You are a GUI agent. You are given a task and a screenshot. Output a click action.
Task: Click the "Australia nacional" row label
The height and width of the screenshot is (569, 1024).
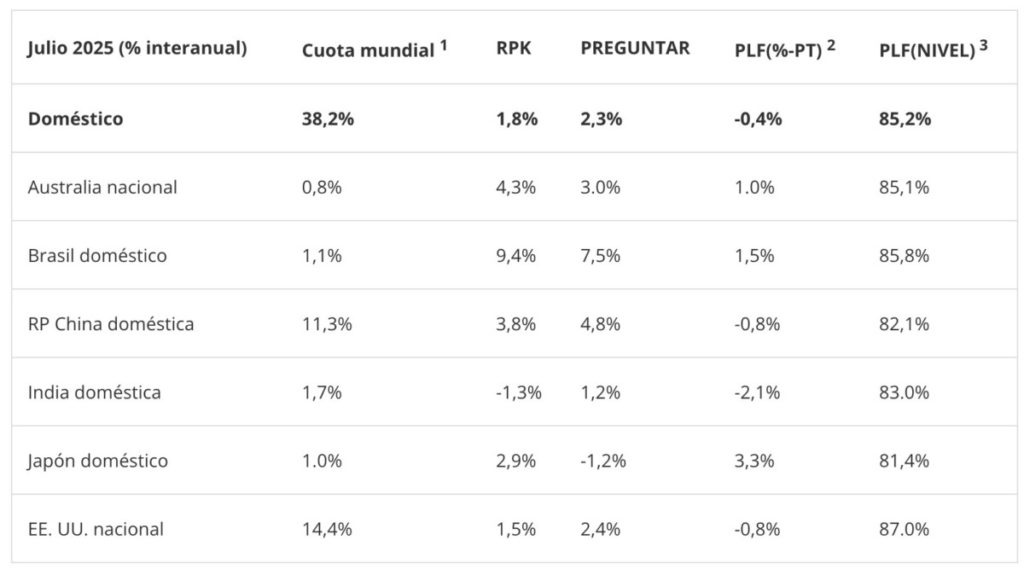pyautogui.click(x=103, y=187)
